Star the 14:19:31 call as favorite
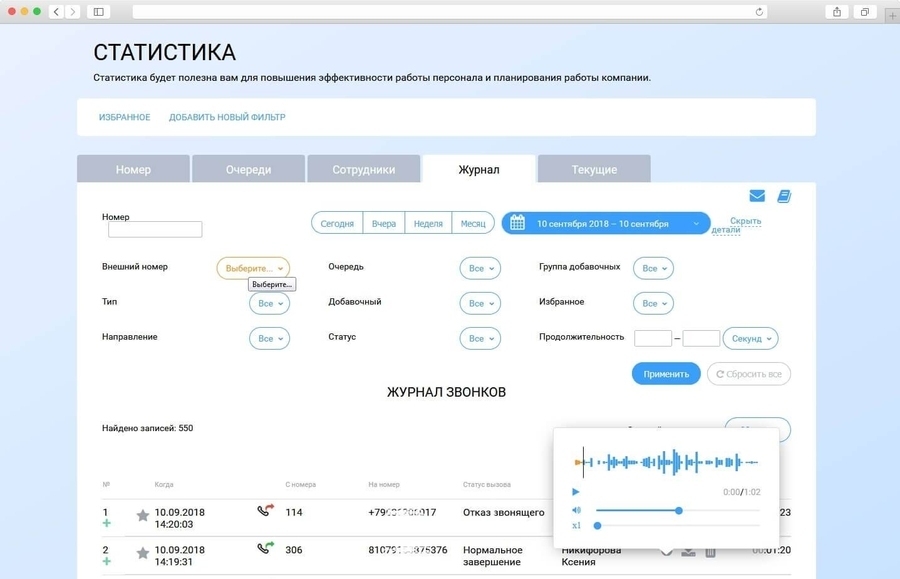This screenshot has height=579, width=900. pos(143,552)
